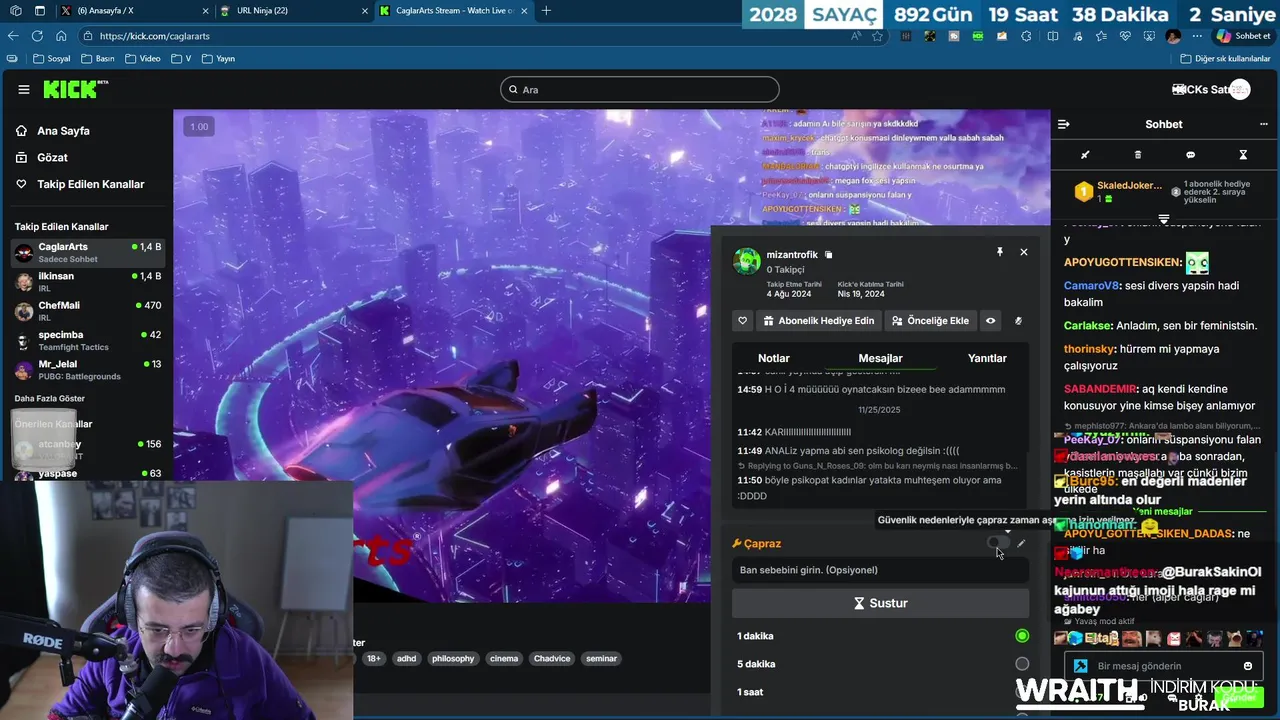Select the 1 dakika radio option

[x=1022, y=636]
